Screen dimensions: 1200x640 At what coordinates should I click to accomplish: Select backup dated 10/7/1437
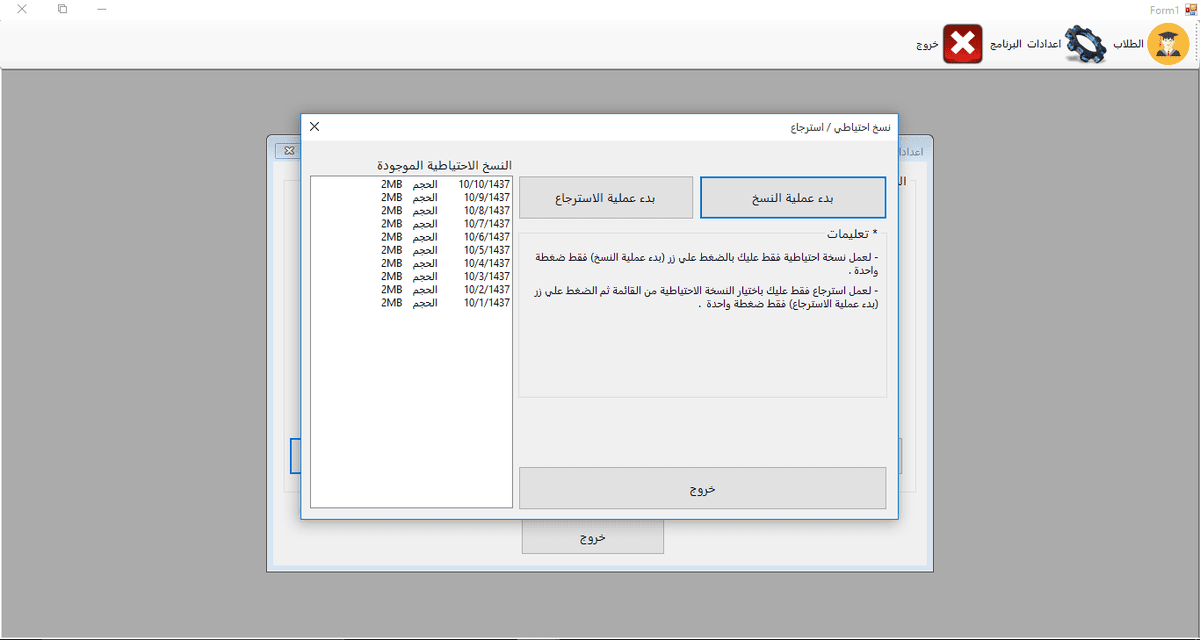tap(412, 224)
